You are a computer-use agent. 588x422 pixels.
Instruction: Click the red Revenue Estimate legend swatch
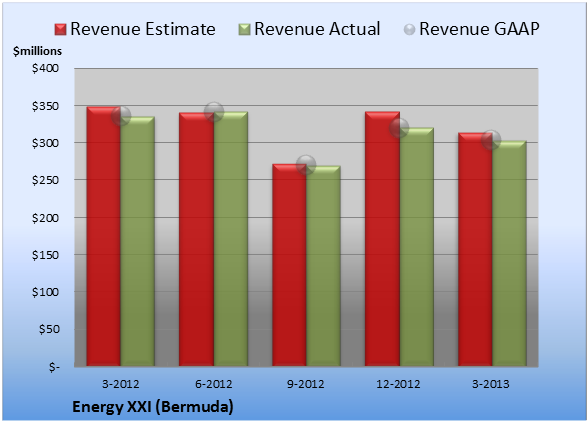click(x=60, y=30)
